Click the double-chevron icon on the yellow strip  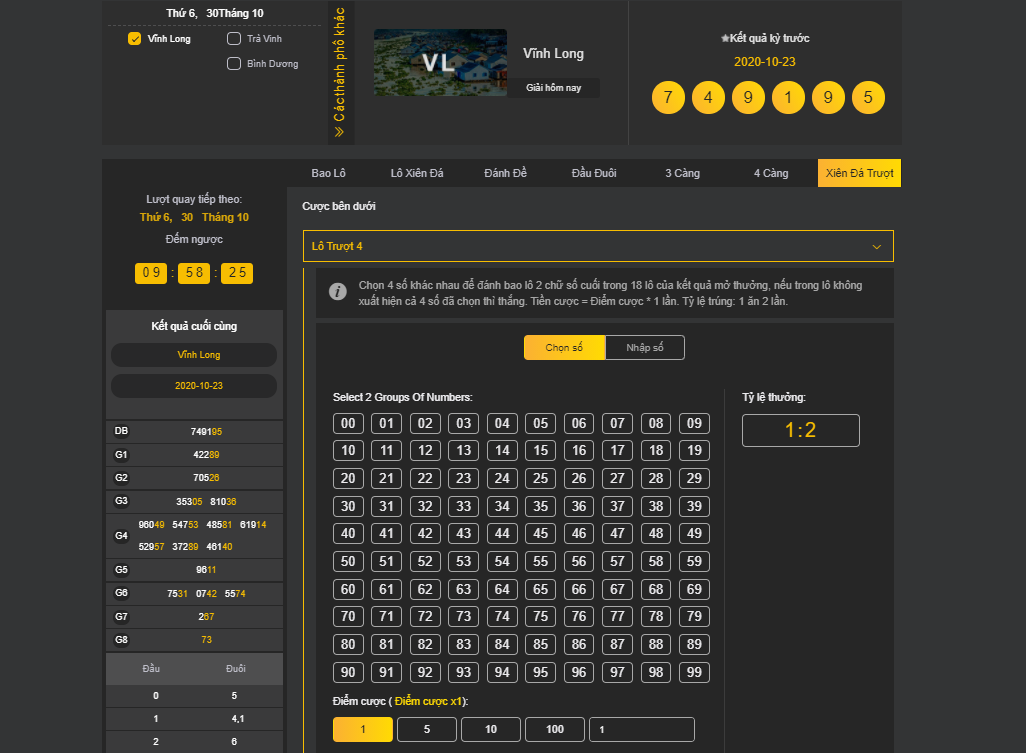click(339, 131)
